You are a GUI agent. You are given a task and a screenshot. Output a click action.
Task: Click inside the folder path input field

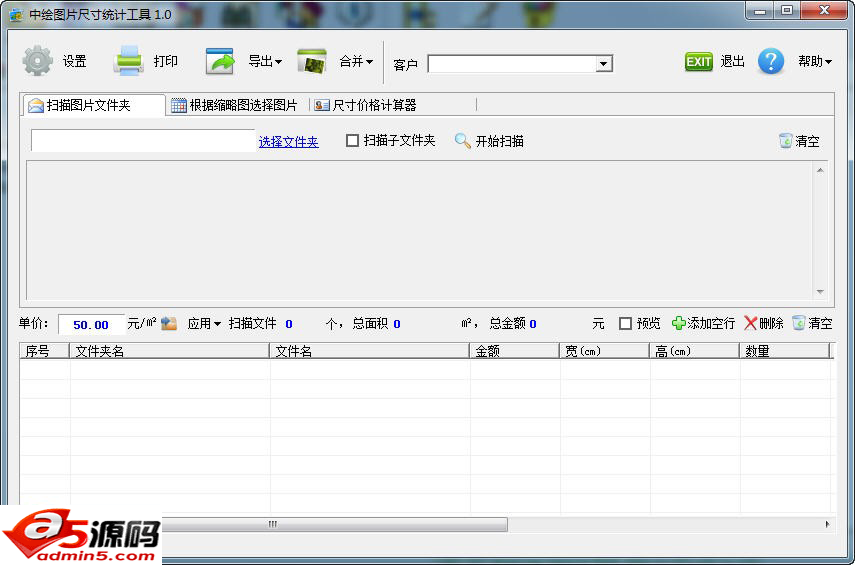(x=143, y=141)
